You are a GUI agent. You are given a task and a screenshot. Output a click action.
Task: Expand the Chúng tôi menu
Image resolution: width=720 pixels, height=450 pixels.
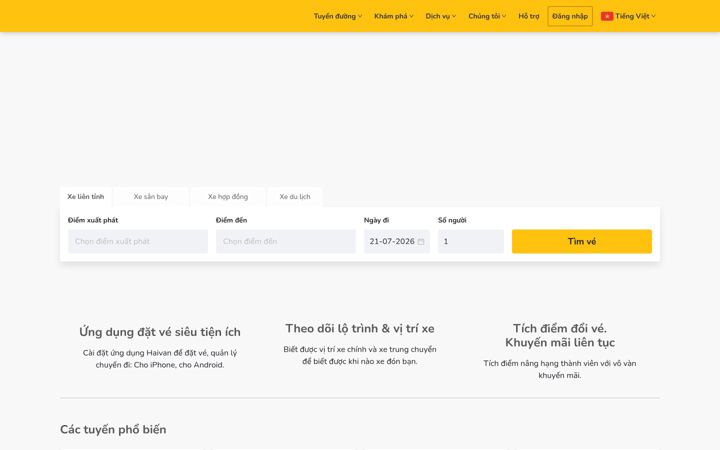487,16
